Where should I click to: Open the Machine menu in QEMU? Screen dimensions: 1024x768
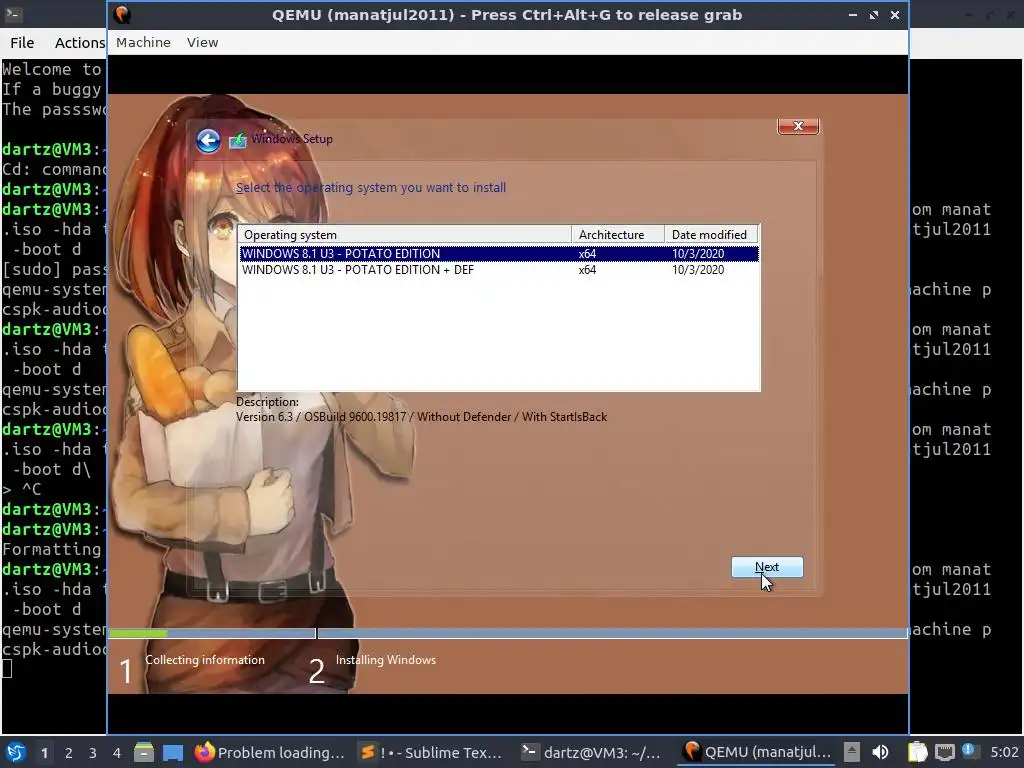pyautogui.click(x=143, y=42)
